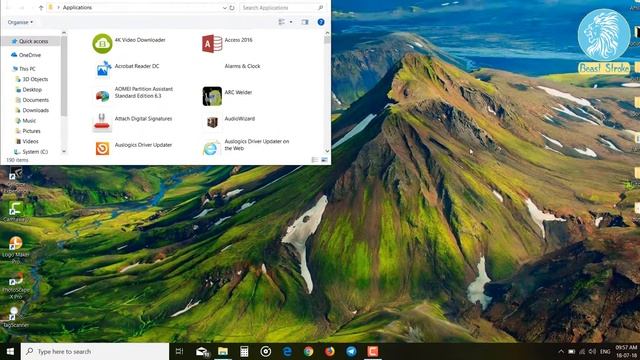Select the Acrobat Reader DC icon
Image resolution: width=640 pixels, height=360 pixels.
coord(102,70)
